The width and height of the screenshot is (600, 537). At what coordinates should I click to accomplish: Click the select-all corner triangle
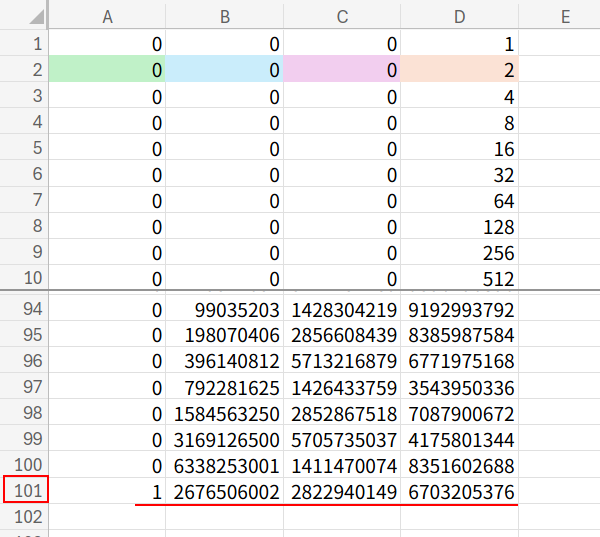tap(30, 15)
